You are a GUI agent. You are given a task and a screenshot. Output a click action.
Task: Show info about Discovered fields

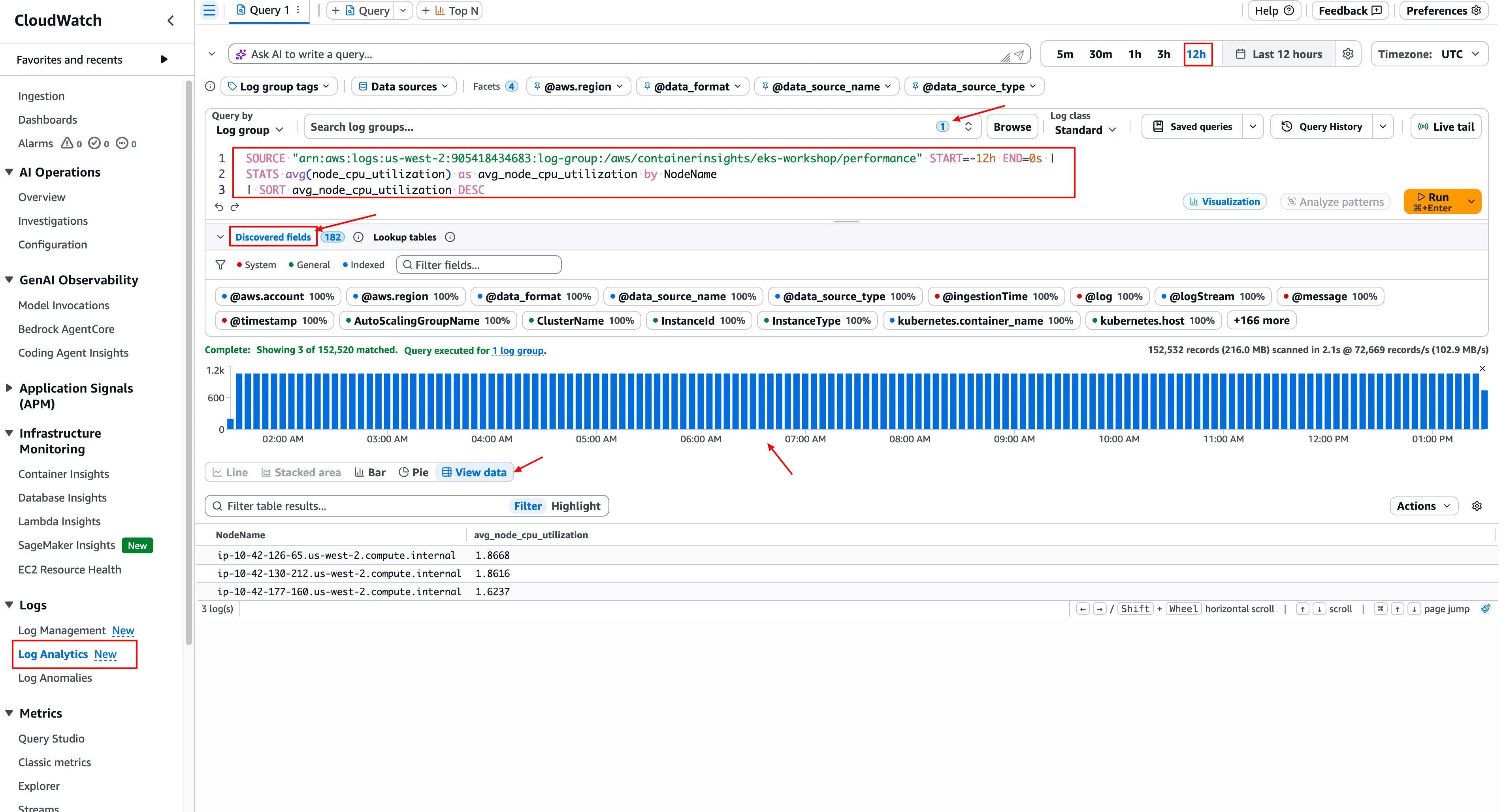tap(359, 237)
